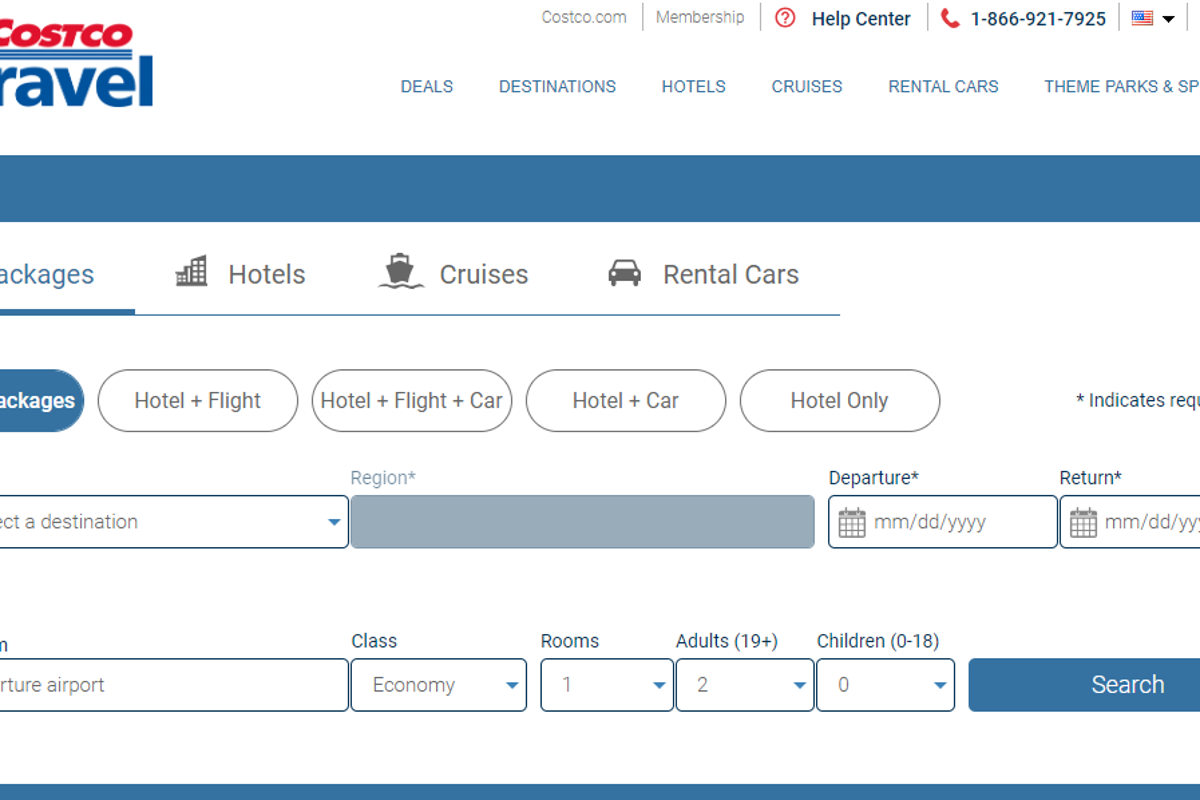Open the Departure calendar icon
Screen dimensions: 1200x800
(852, 522)
